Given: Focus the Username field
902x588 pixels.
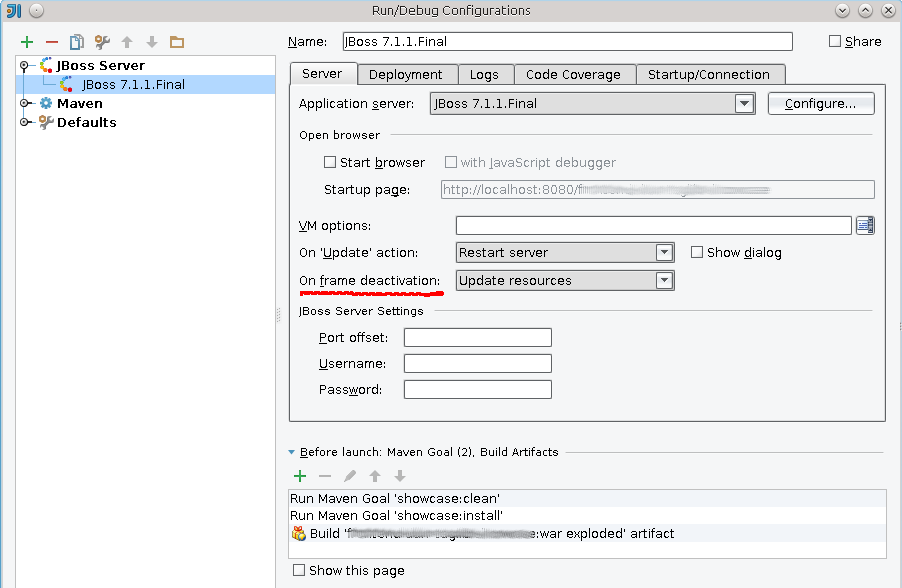Looking at the screenshot, I should tap(477, 363).
